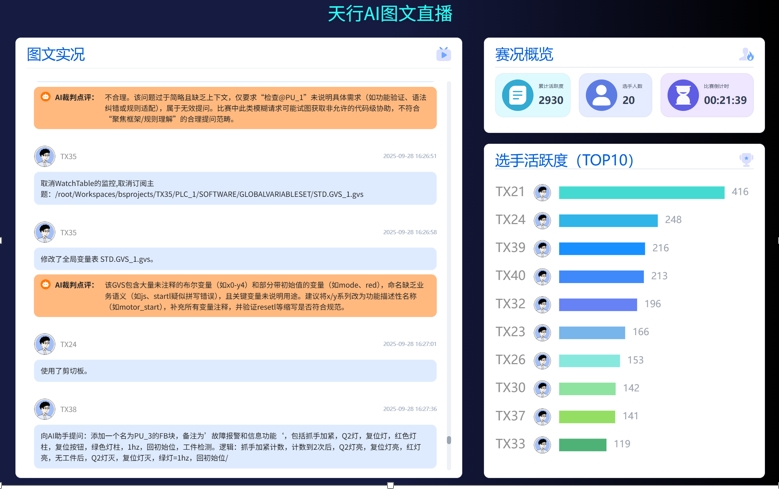Click the TX40 label in ranking
This screenshot has height=489, width=779.
click(510, 276)
